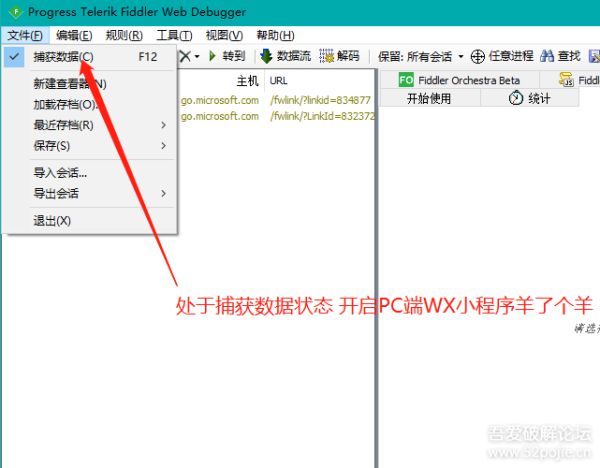Sort by the 主机 column header

(x=248, y=81)
